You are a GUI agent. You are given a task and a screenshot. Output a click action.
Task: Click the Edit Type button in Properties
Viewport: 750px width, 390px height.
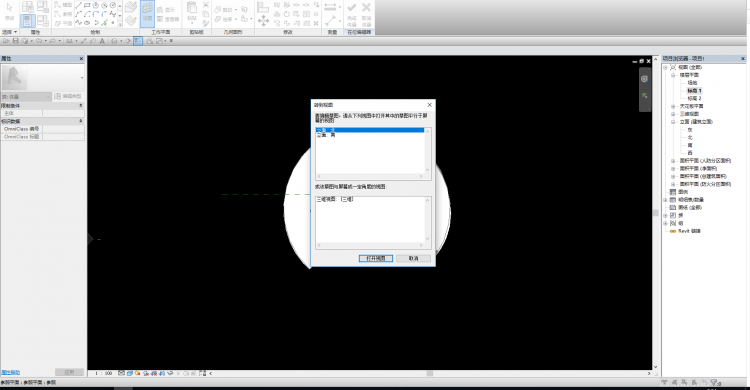coord(68,97)
